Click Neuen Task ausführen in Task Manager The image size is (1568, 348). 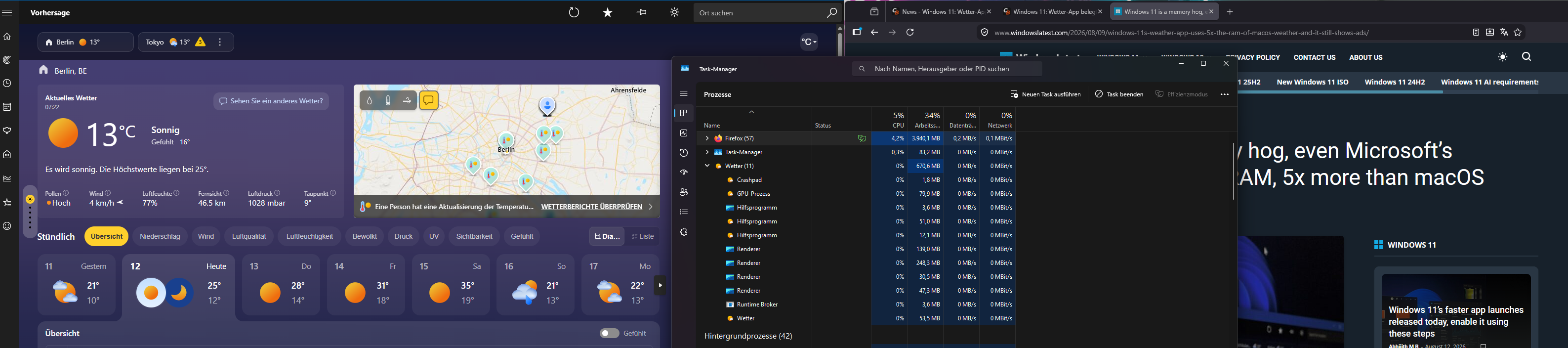coord(1045,94)
